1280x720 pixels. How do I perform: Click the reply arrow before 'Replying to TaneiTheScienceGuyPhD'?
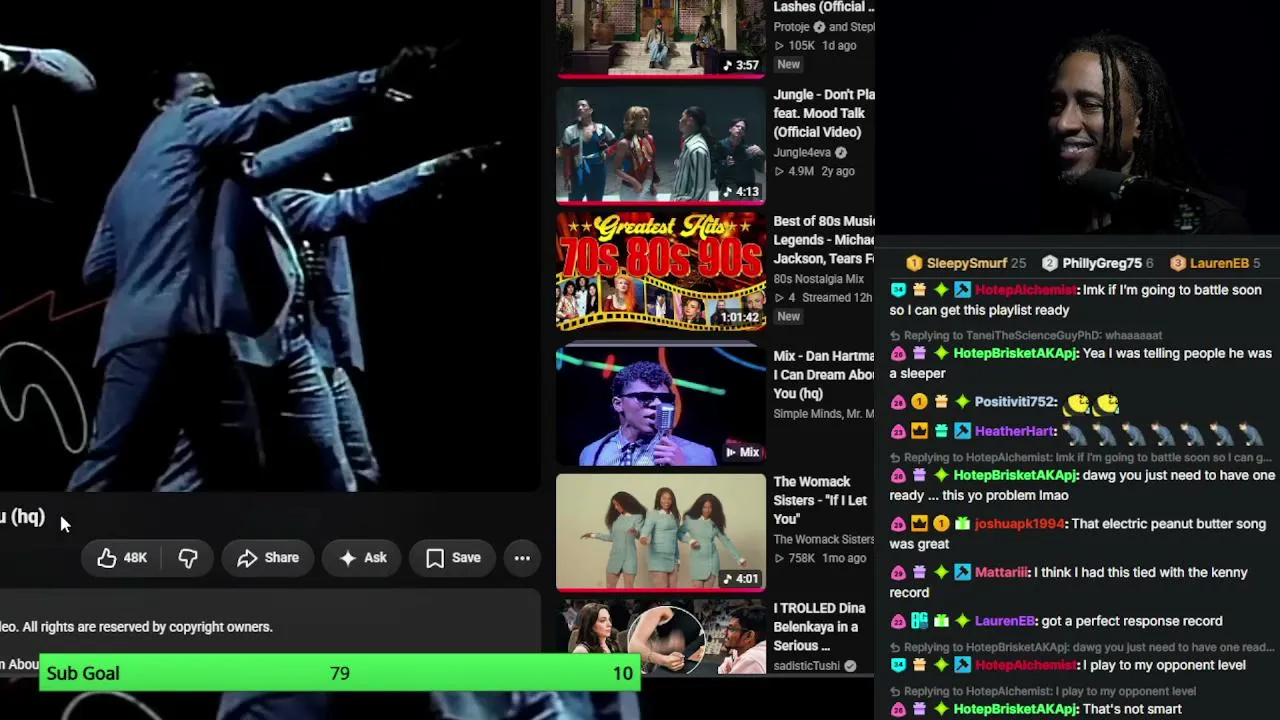[x=895, y=336]
